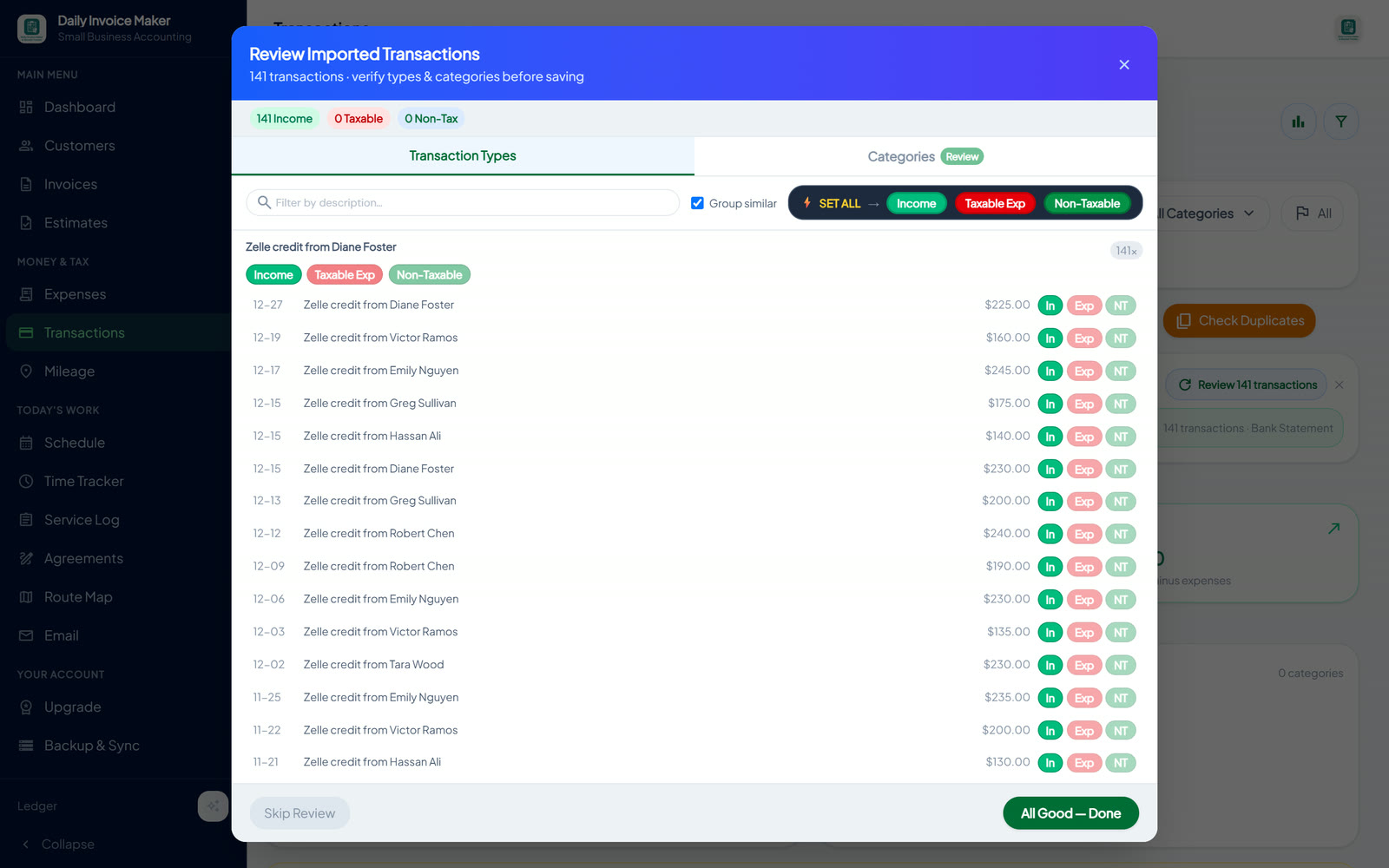
Task: Collapse the sidebar
Action: tap(58, 845)
